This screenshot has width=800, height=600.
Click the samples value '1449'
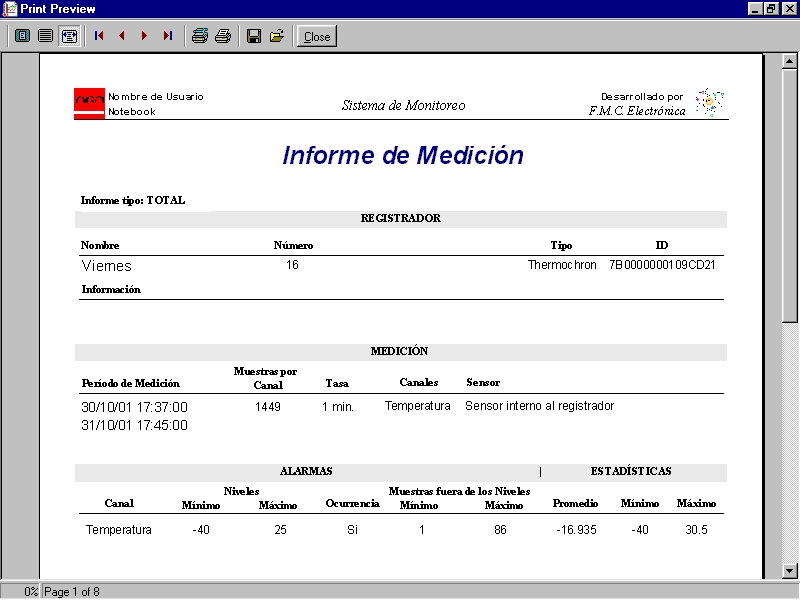(268, 407)
